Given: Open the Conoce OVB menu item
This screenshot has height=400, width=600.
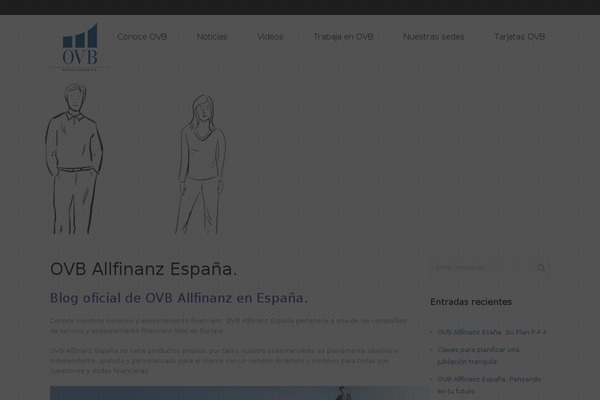Looking at the screenshot, I should point(142,37).
